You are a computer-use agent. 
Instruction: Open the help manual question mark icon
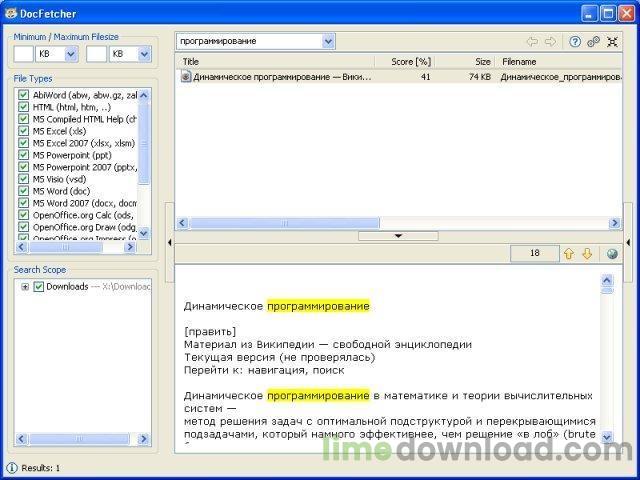(x=575, y=42)
